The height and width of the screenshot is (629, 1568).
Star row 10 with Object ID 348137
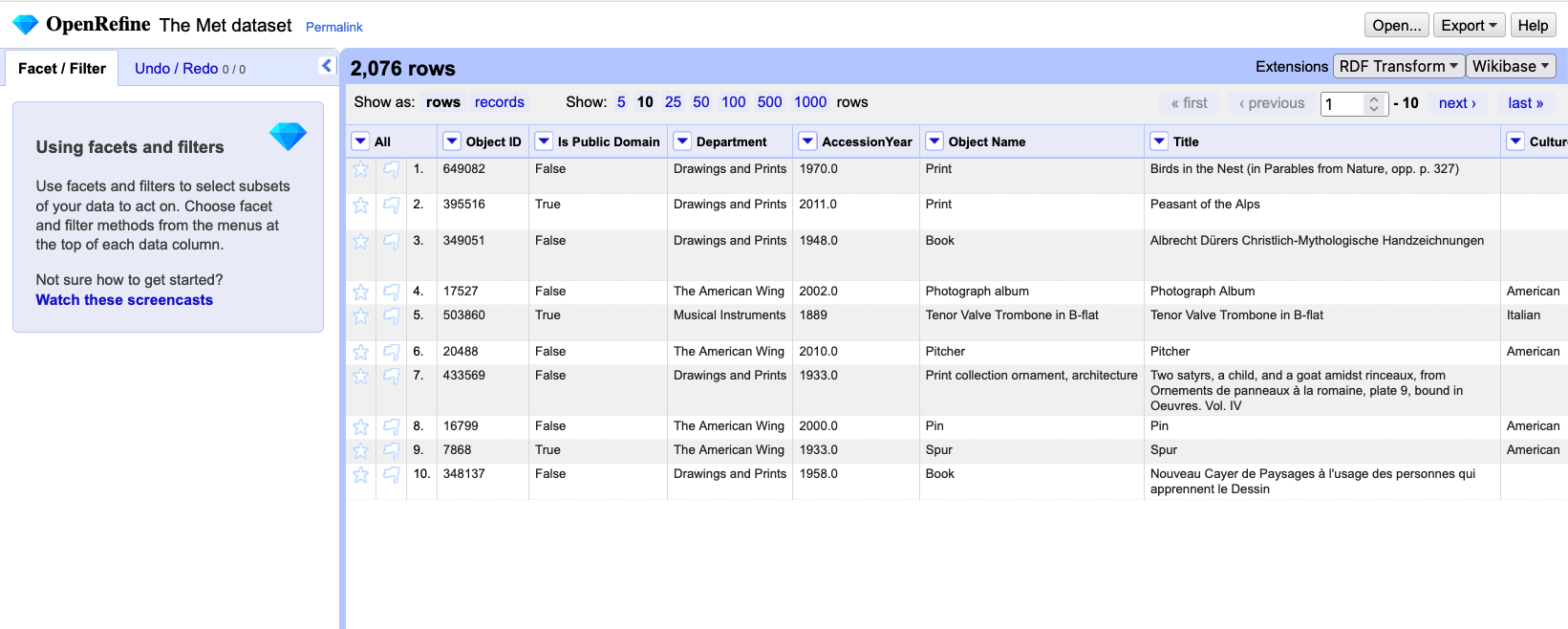click(360, 474)
